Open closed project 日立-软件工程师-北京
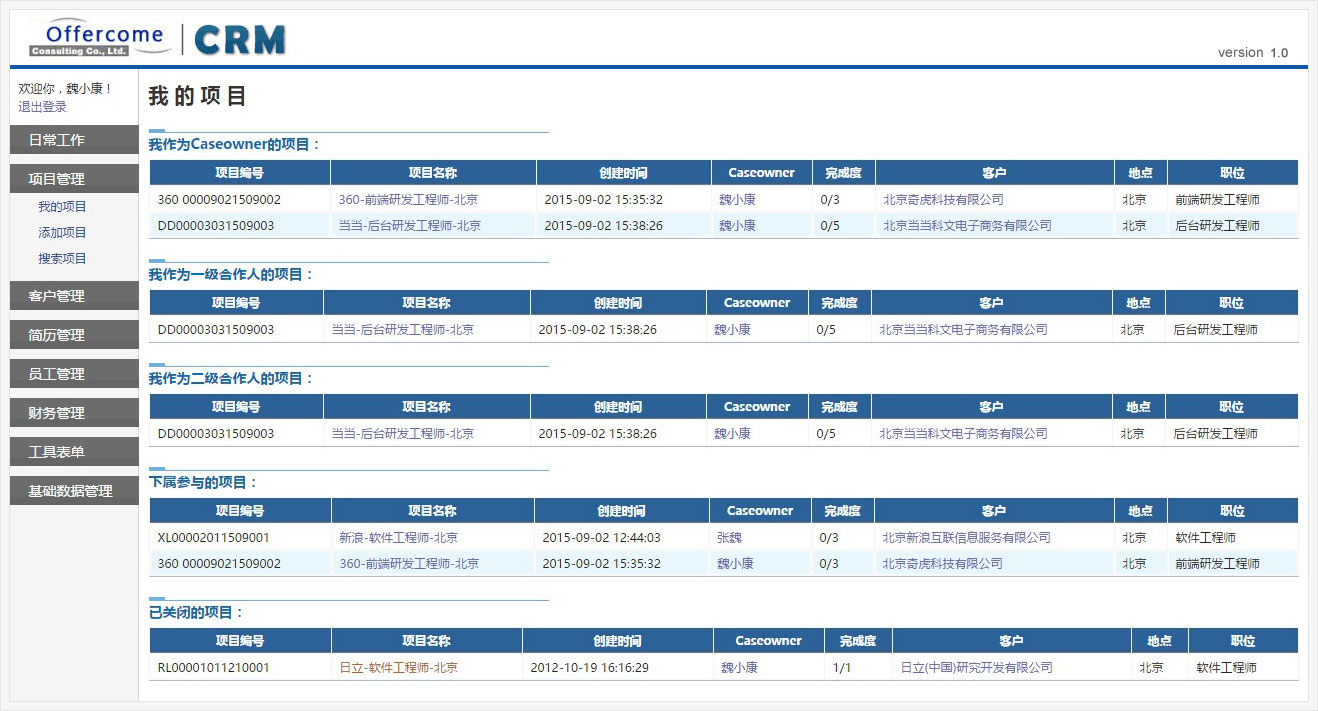The width and height of the screenshot is (1318, 711). [x=399, y=668]
